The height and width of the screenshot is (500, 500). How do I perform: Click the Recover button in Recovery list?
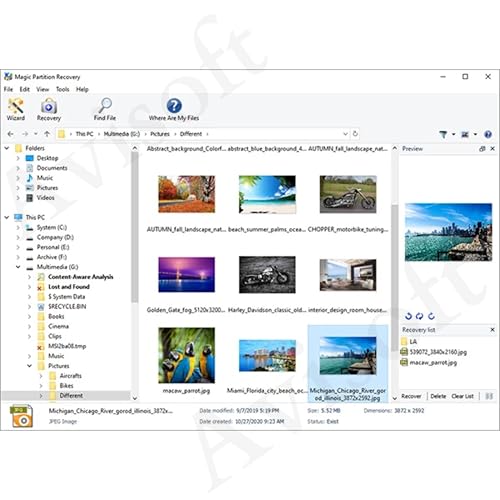(411, 396)
